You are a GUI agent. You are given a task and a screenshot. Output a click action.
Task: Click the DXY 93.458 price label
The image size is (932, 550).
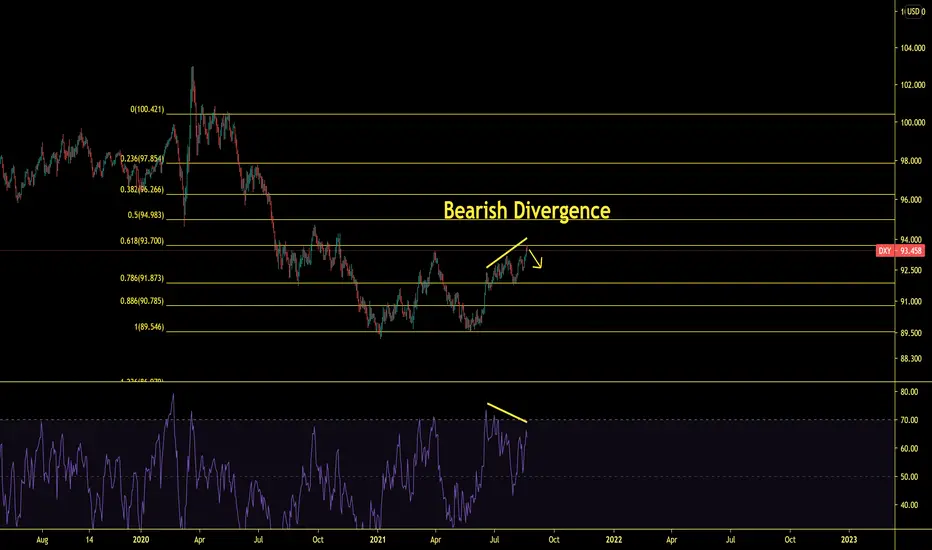(900, 251)
